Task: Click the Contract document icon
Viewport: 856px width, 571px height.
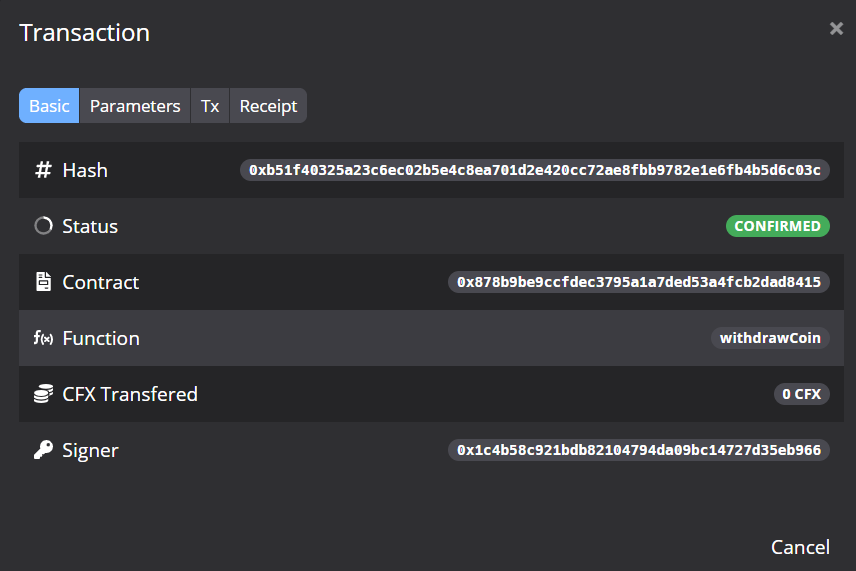Action: point(43,282)
